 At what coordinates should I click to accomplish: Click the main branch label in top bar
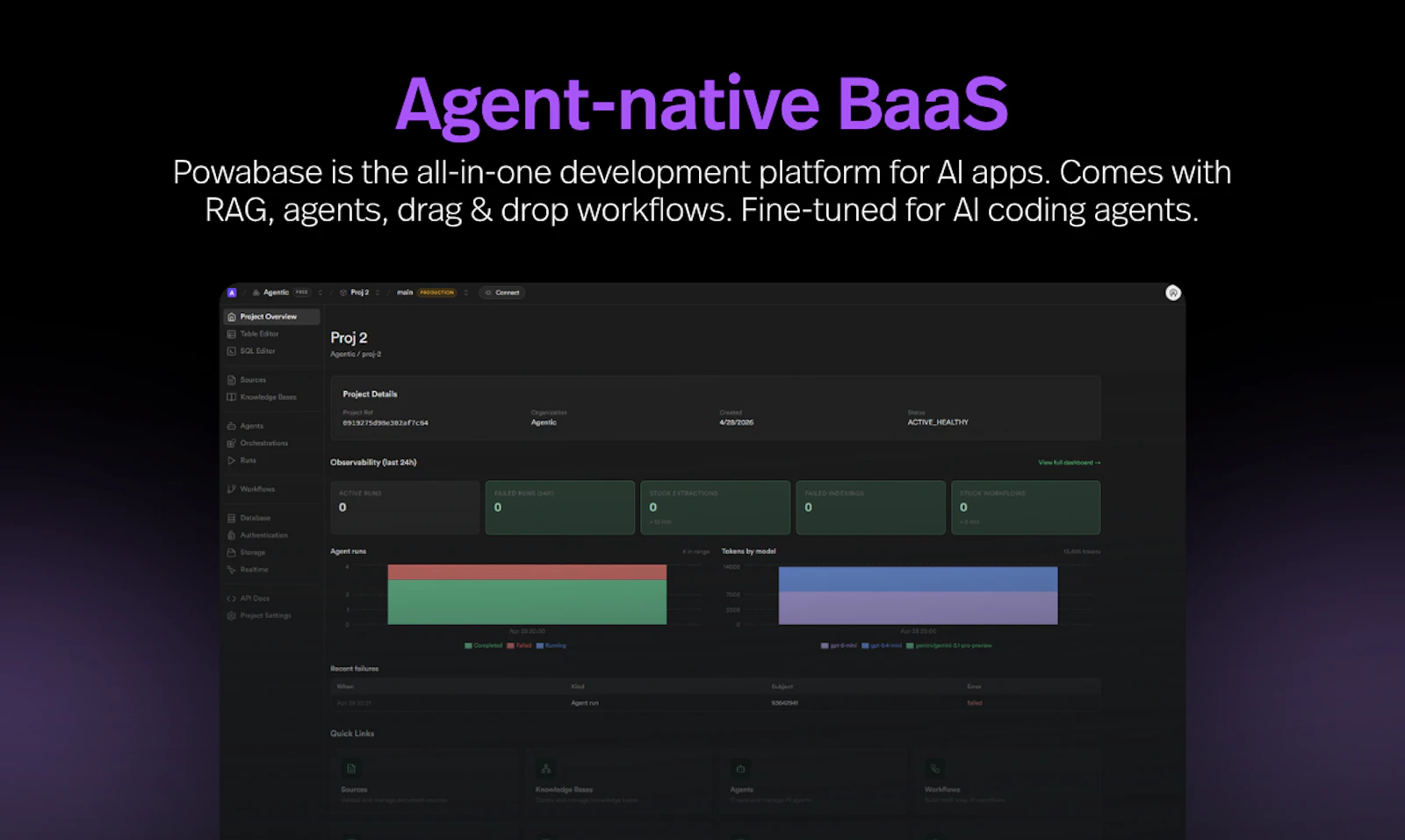point(405,293)
